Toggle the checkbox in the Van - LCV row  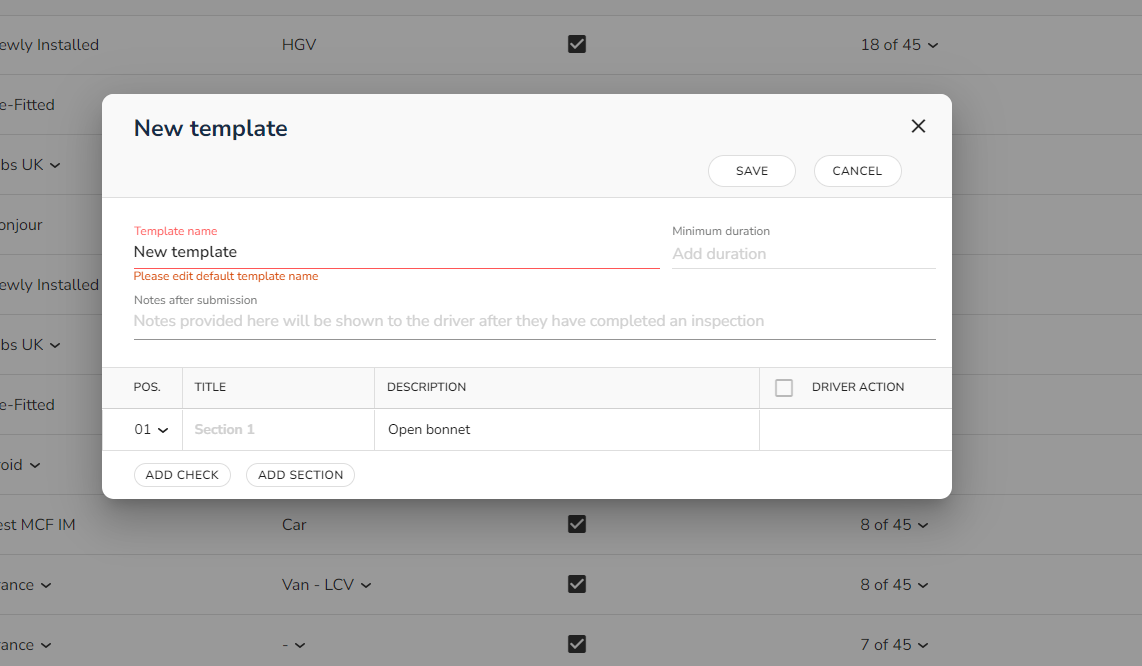(577, 584)
